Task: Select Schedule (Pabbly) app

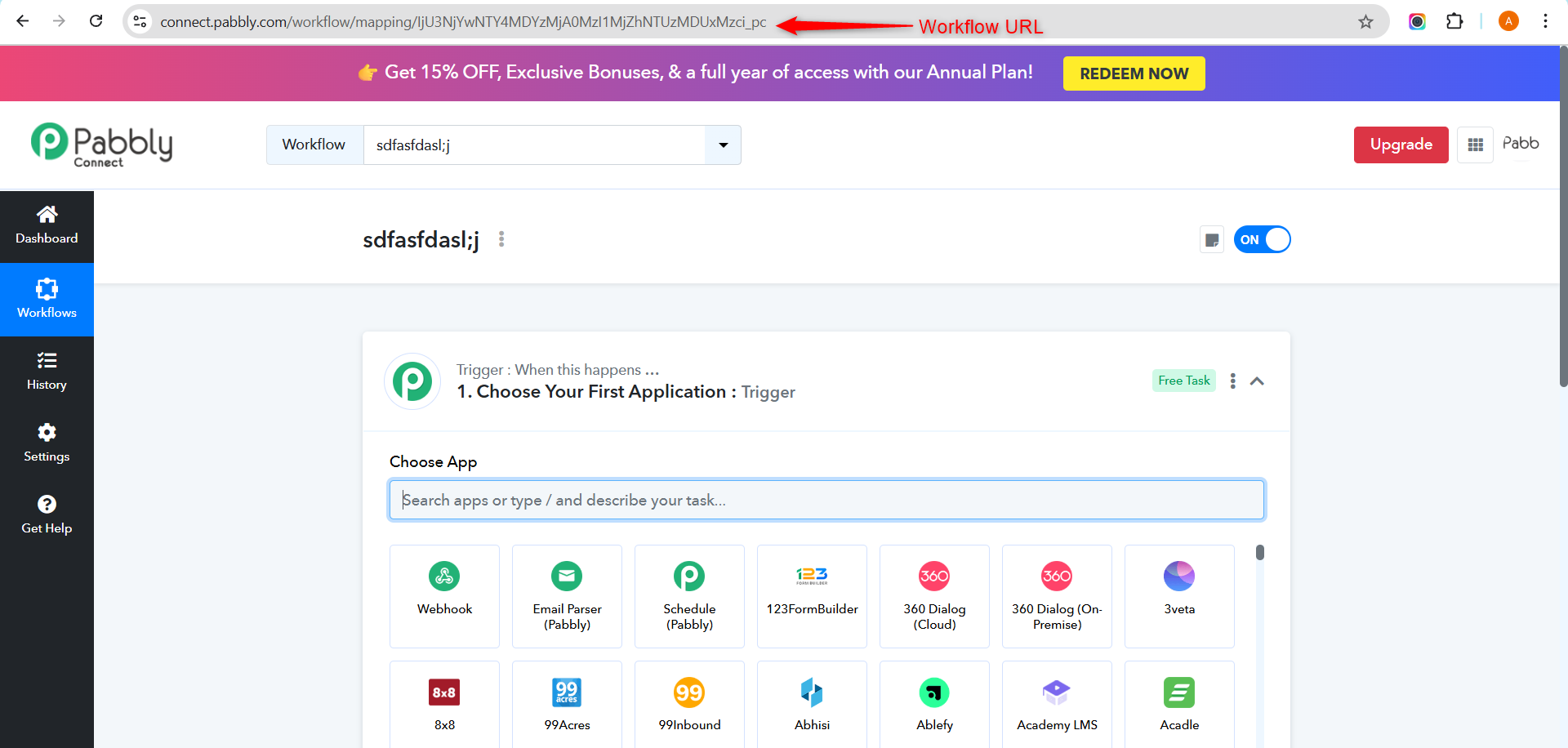Action: [x=689, y=596]
